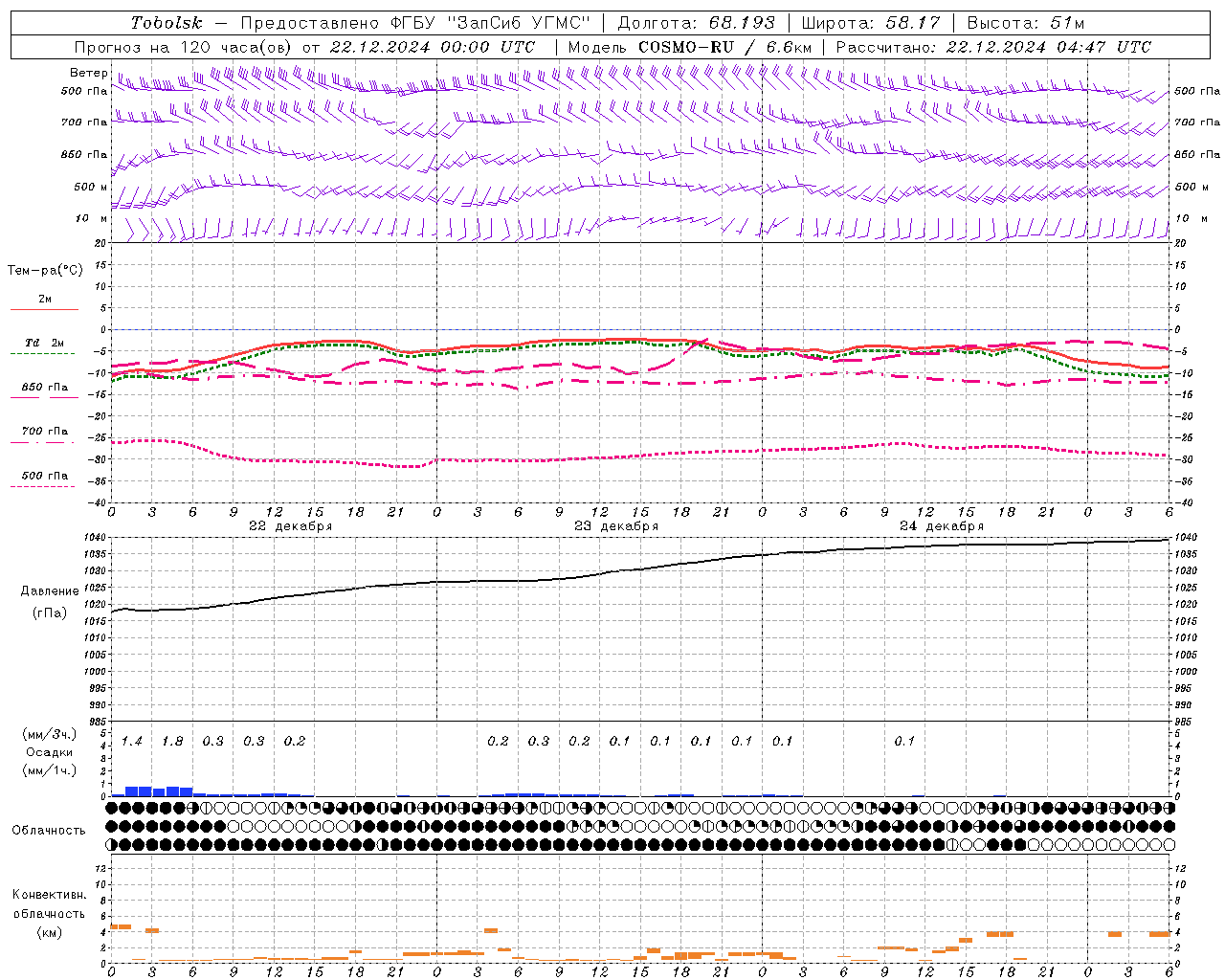Viewport: 1225px width, 980px height.
Task: Click the Широта: 58.17 latitude value
Action: (x=871, y=23)
